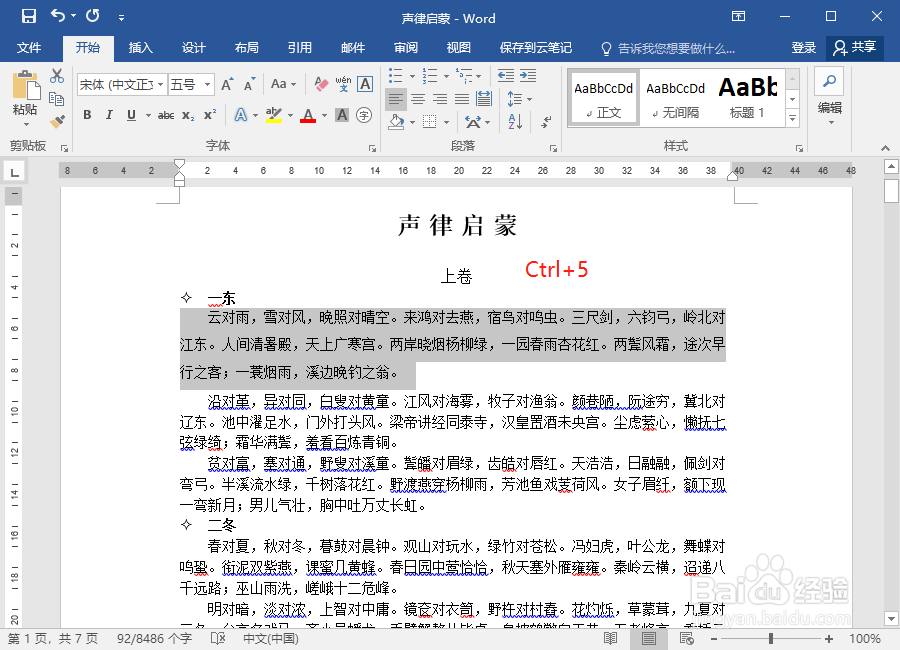
Task: Open the spelling proofing status icon
Action: [218, 638]
